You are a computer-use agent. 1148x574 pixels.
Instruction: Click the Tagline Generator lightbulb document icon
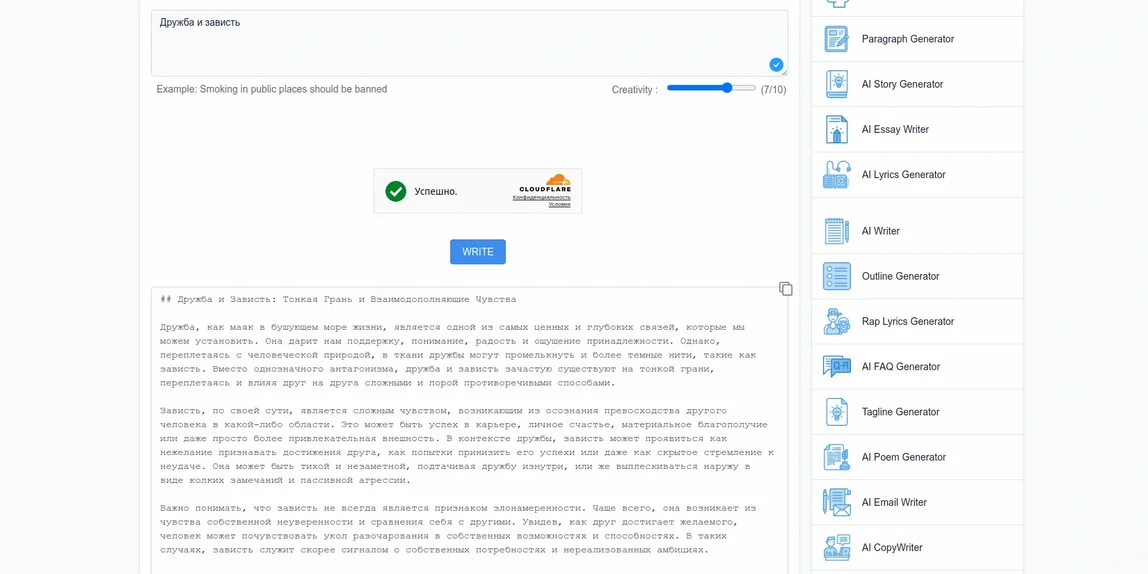836,412
